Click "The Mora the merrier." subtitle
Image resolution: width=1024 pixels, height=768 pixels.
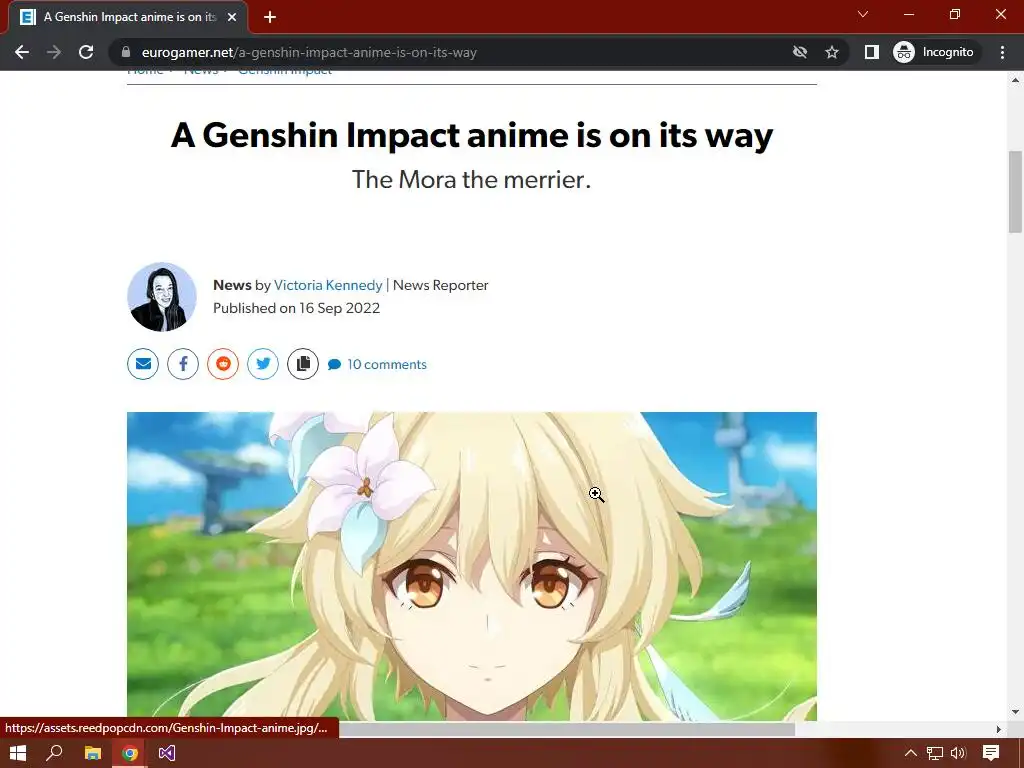click(x=472, y=179)
